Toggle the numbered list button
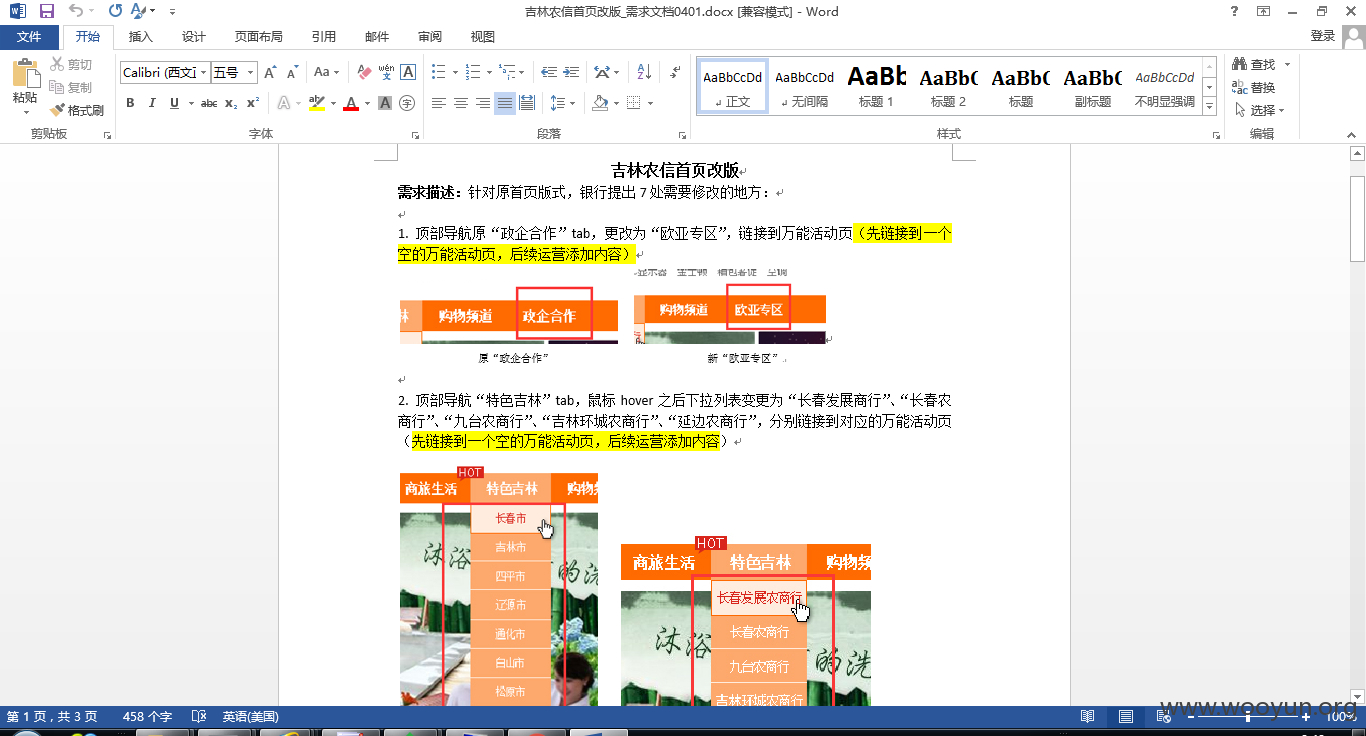The width and height of the screenshot is (1366, 736). click(471, 72)
